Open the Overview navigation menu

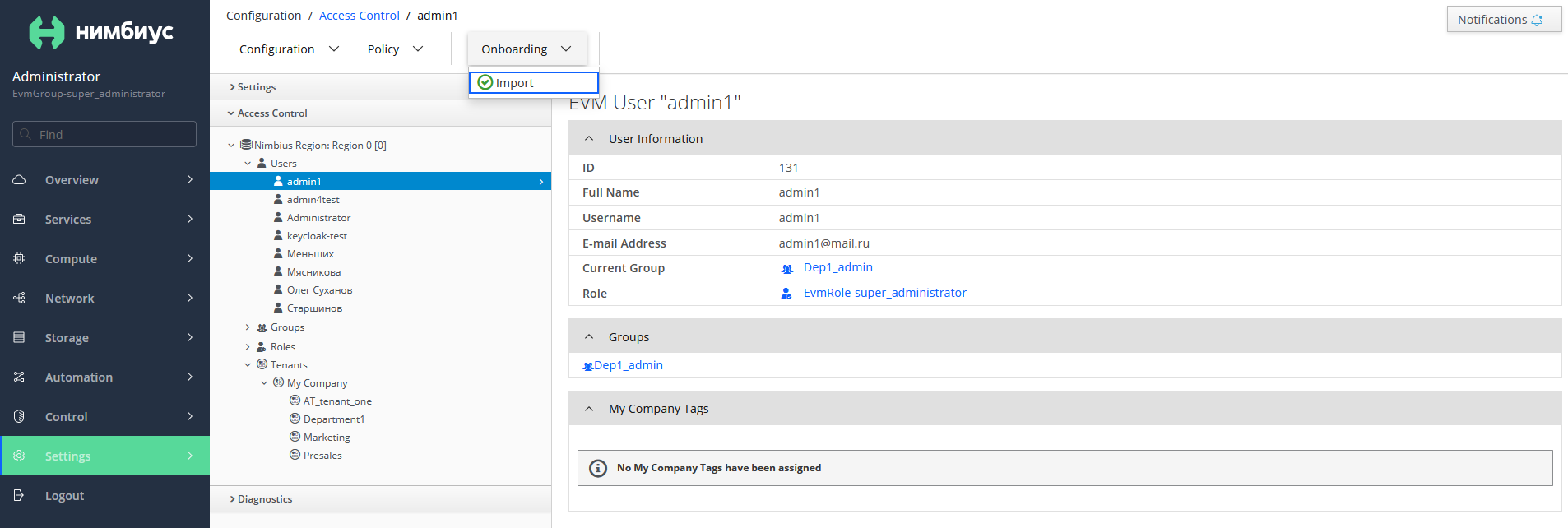pyautogui.click(x=104, y=179)
